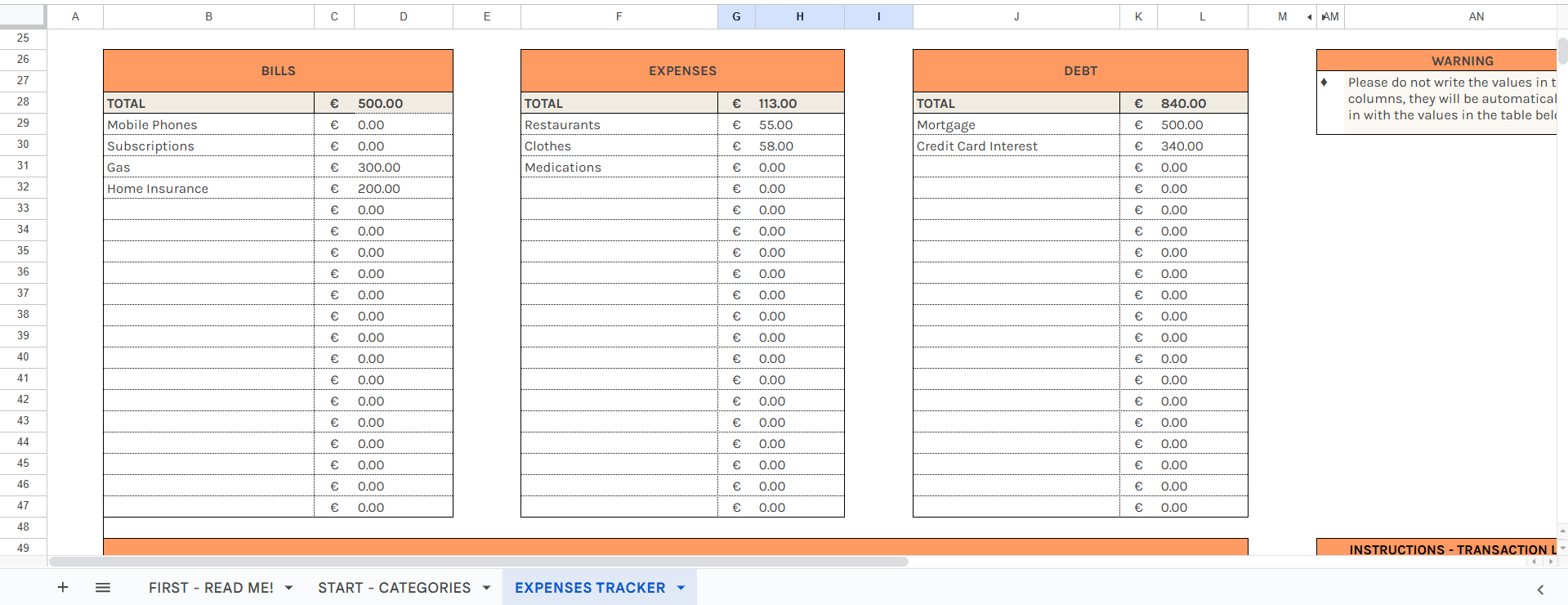The width and height of the screenshot is (1568, 605).
Task: Open the FIRST - READ ME! tab menu arrow
Action: click(288, 588)
